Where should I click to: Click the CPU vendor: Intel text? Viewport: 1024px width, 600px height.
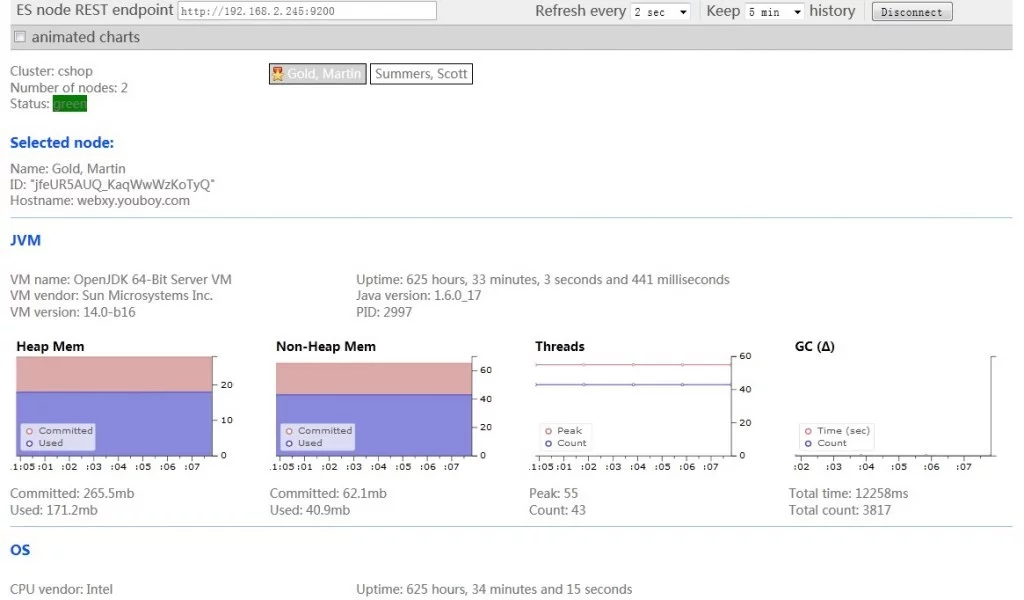click(x=61, y=590)
